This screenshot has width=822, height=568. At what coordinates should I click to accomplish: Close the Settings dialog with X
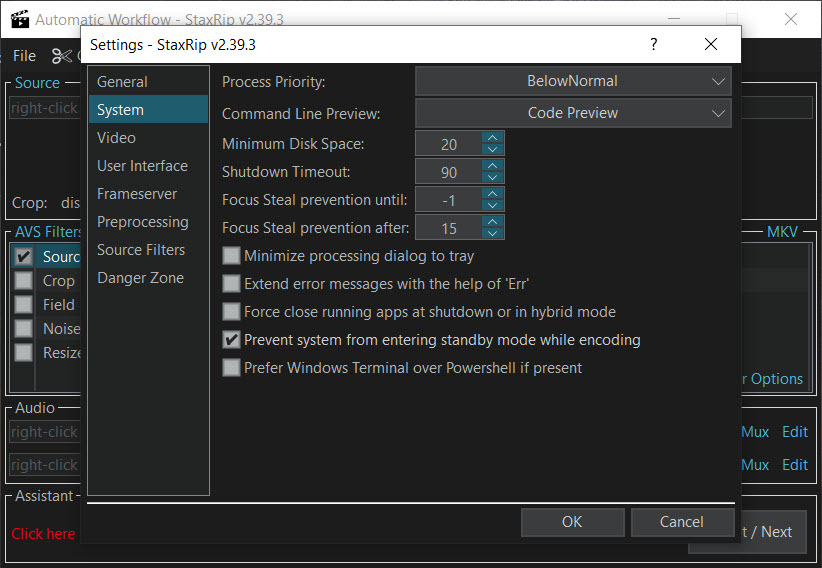[711, 44]
